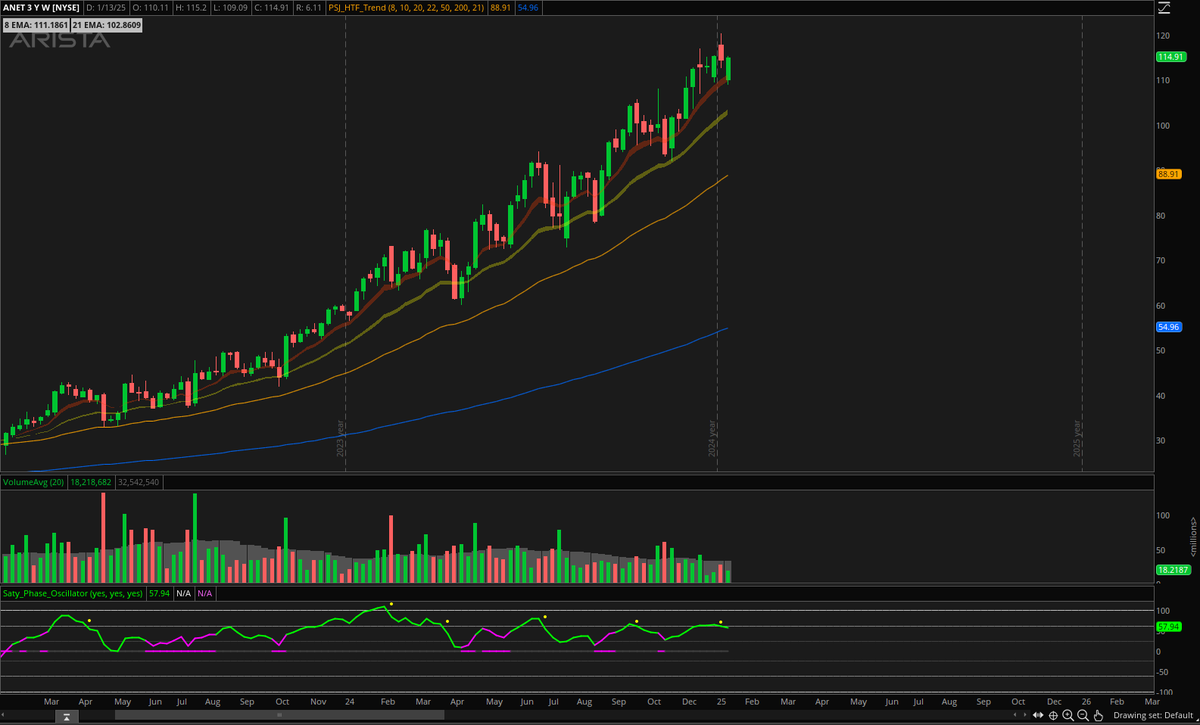1200x725 pixels.
Task: Click the H: 115.2 high value in the header
Action: point(190,8)
